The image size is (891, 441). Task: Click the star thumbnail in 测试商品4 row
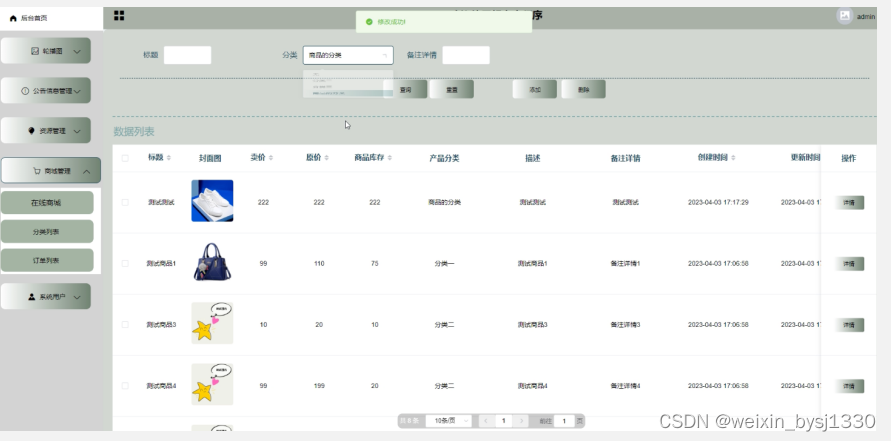(213, 385)
